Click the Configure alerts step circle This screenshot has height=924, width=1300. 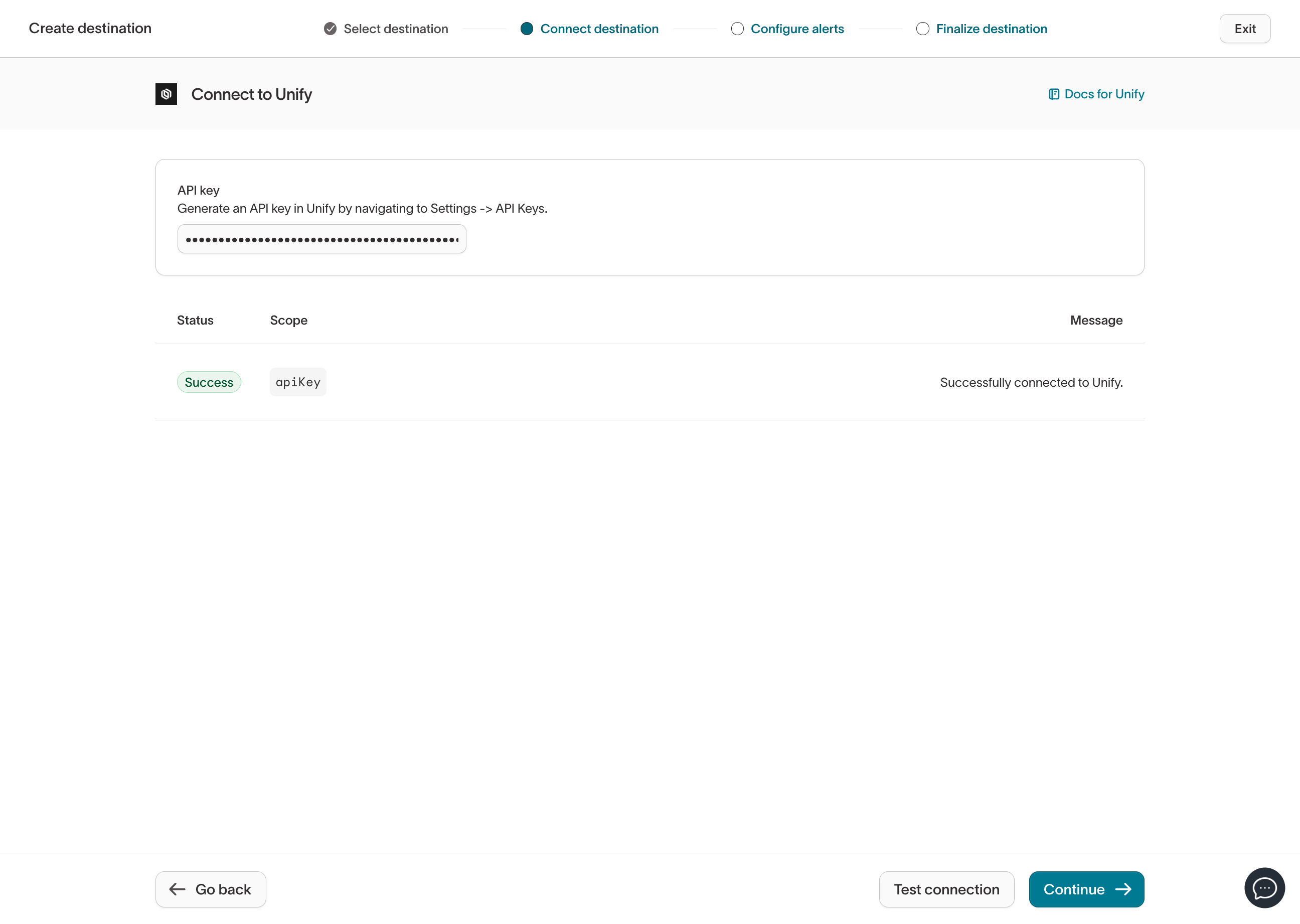pos(737,29)
